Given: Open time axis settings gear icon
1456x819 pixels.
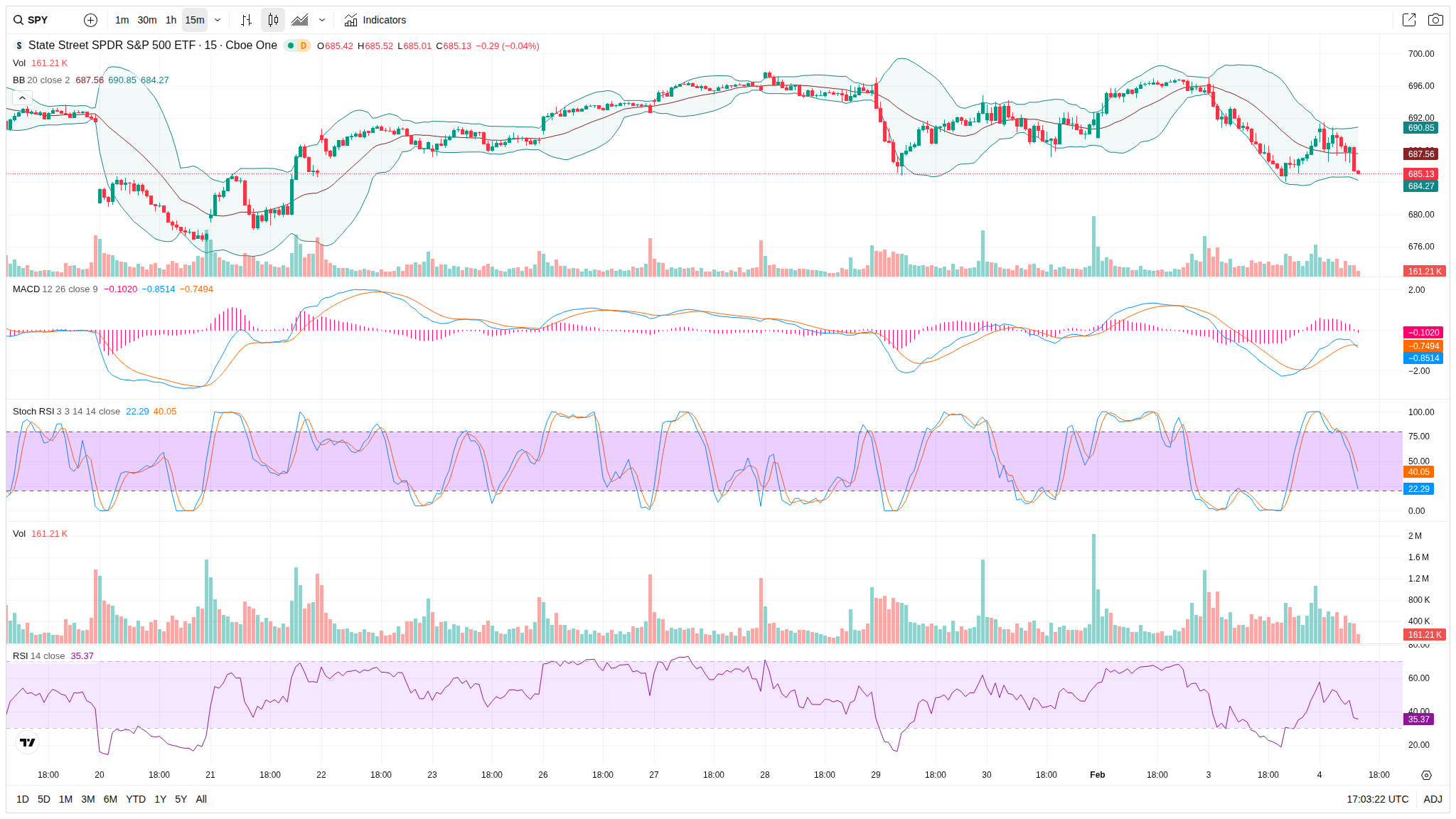Looking at the screenshot, I should (x=1425, y=775).
